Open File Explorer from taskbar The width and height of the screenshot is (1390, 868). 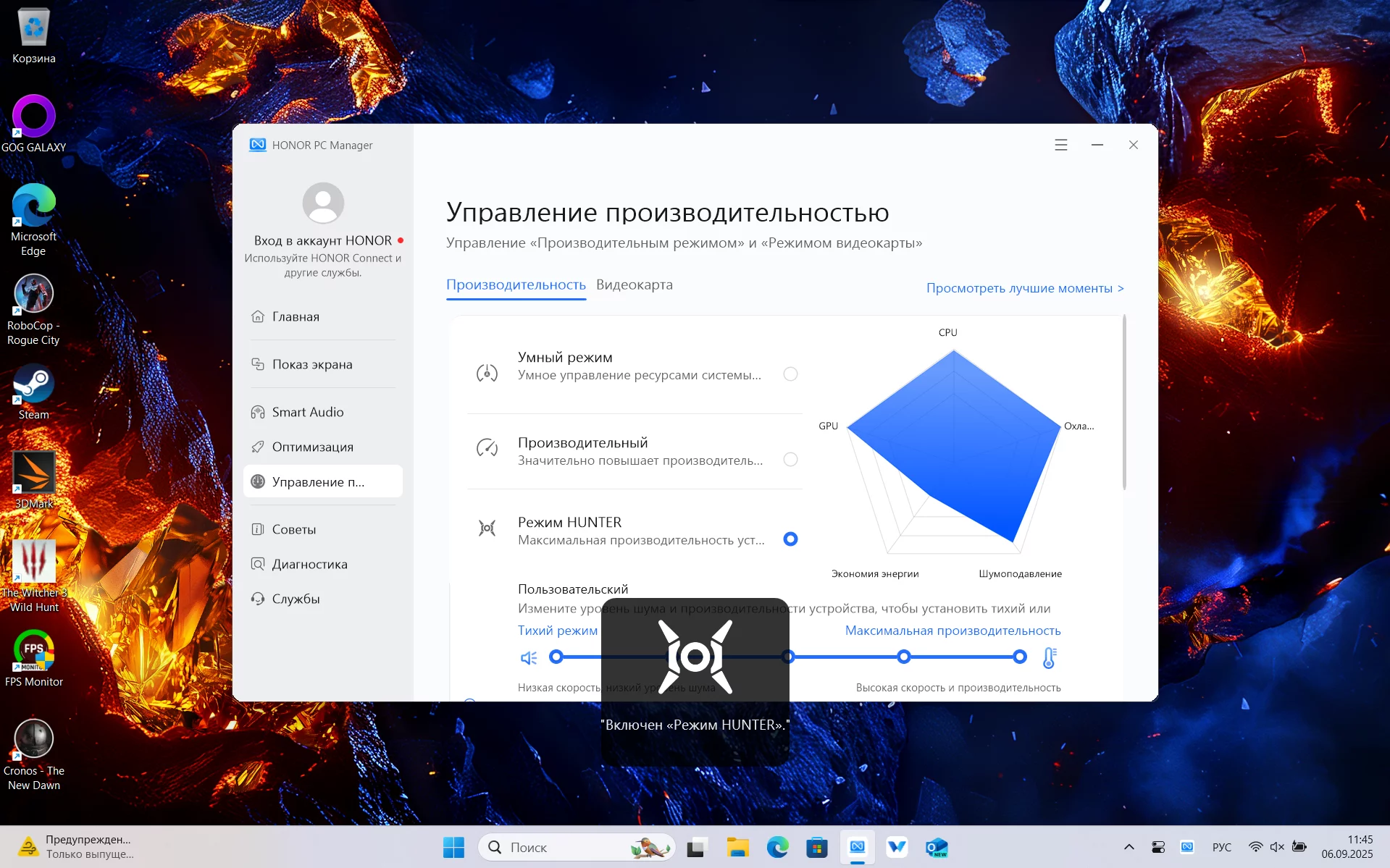(737, 847)
